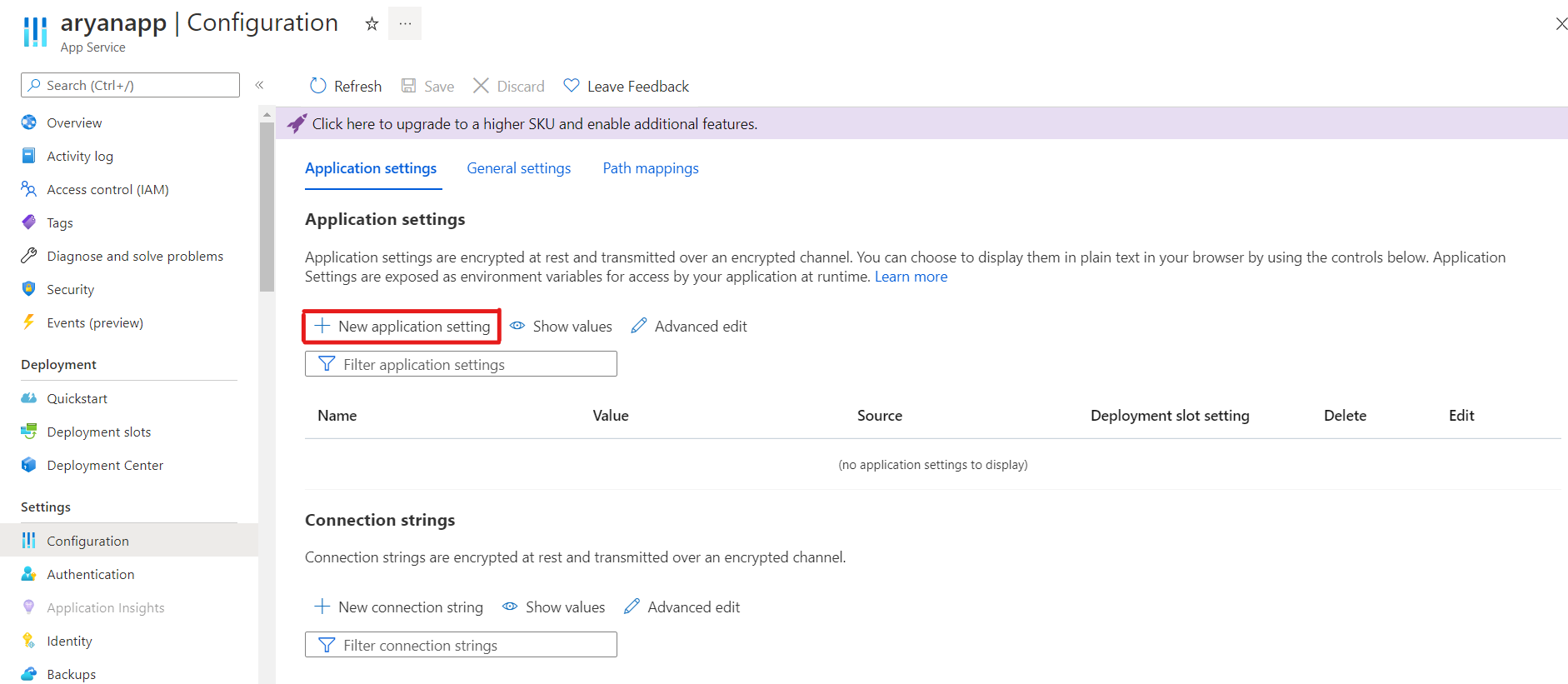This screenshot has width=1568, height=684.
Task: Click the filter funnel icon in connection strings filter
Action: tap(327, 645)
